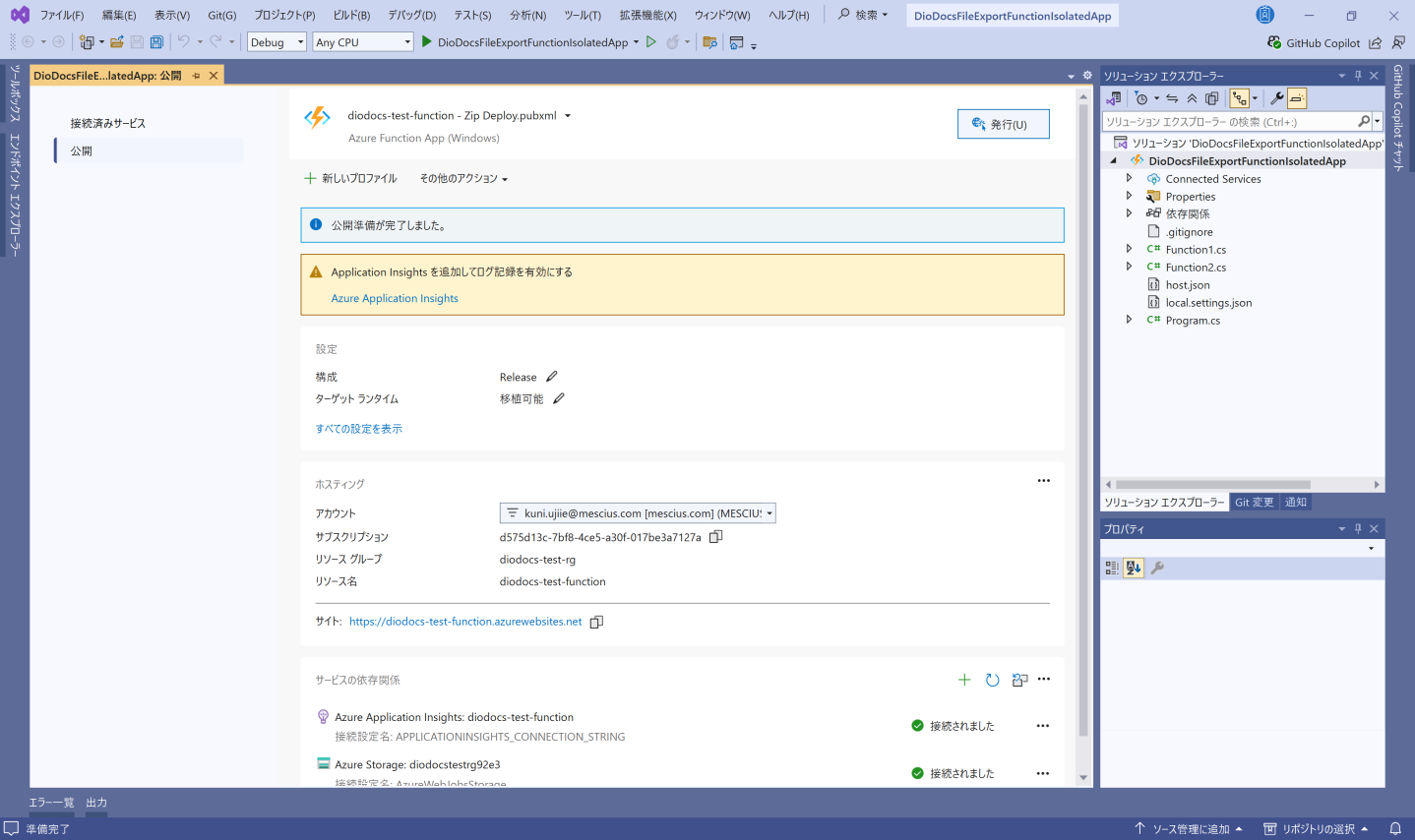This screenshot has height=840, width=1415.
Task: Expand the Function1.cs node
Action: click(x=1129, y=250)
